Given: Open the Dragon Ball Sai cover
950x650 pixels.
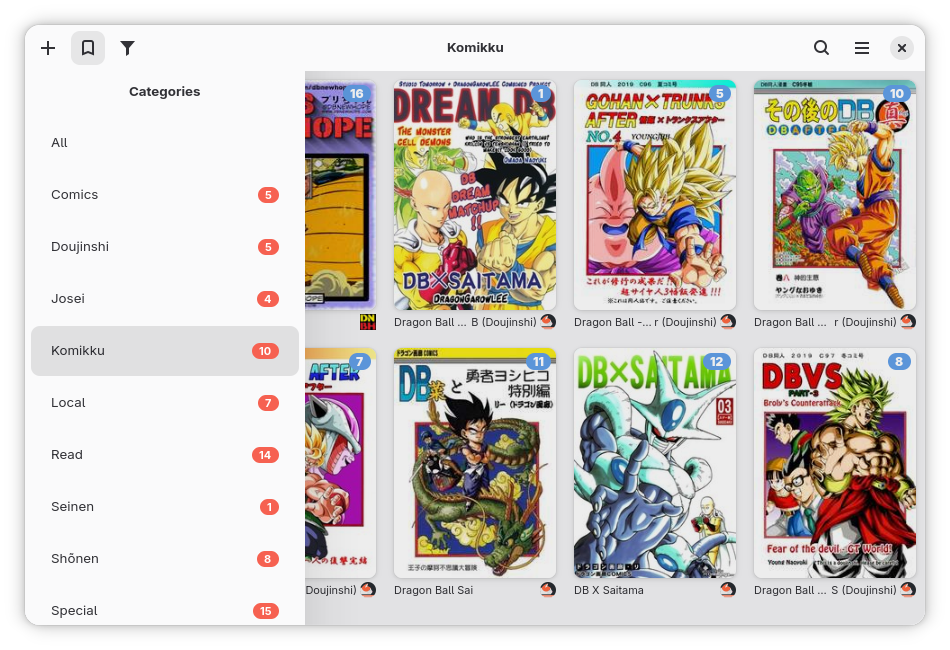Looking at the screenshot, I should coord(475,463).
